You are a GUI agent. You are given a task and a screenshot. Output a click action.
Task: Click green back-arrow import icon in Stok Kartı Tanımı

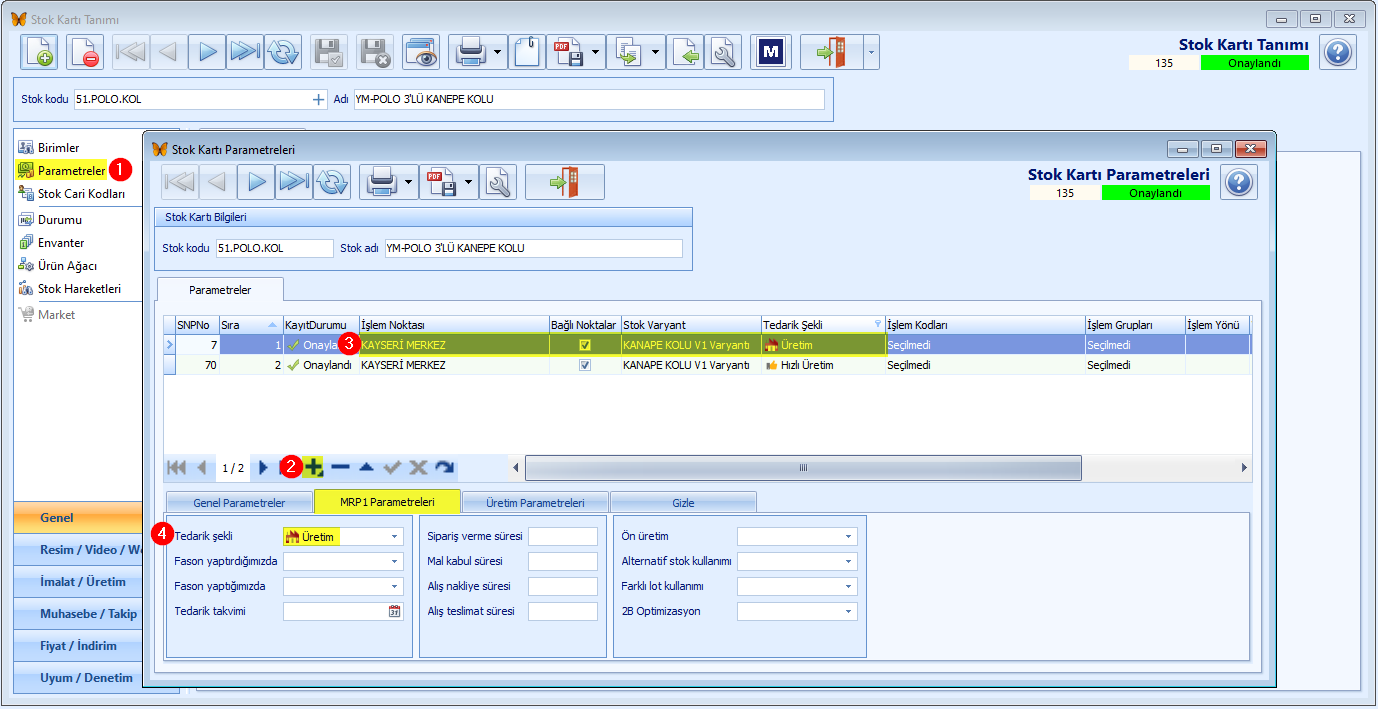685,52
